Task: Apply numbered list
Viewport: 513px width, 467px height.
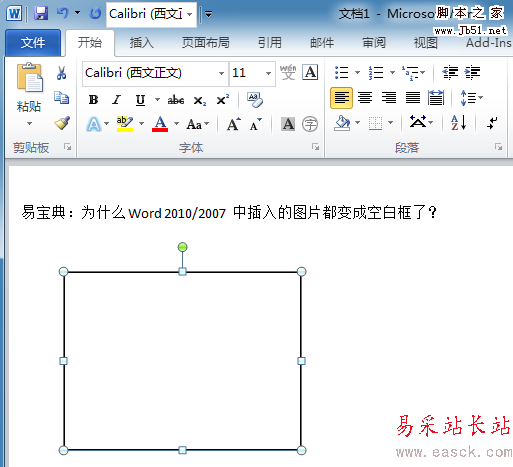Action: [376, 72]
